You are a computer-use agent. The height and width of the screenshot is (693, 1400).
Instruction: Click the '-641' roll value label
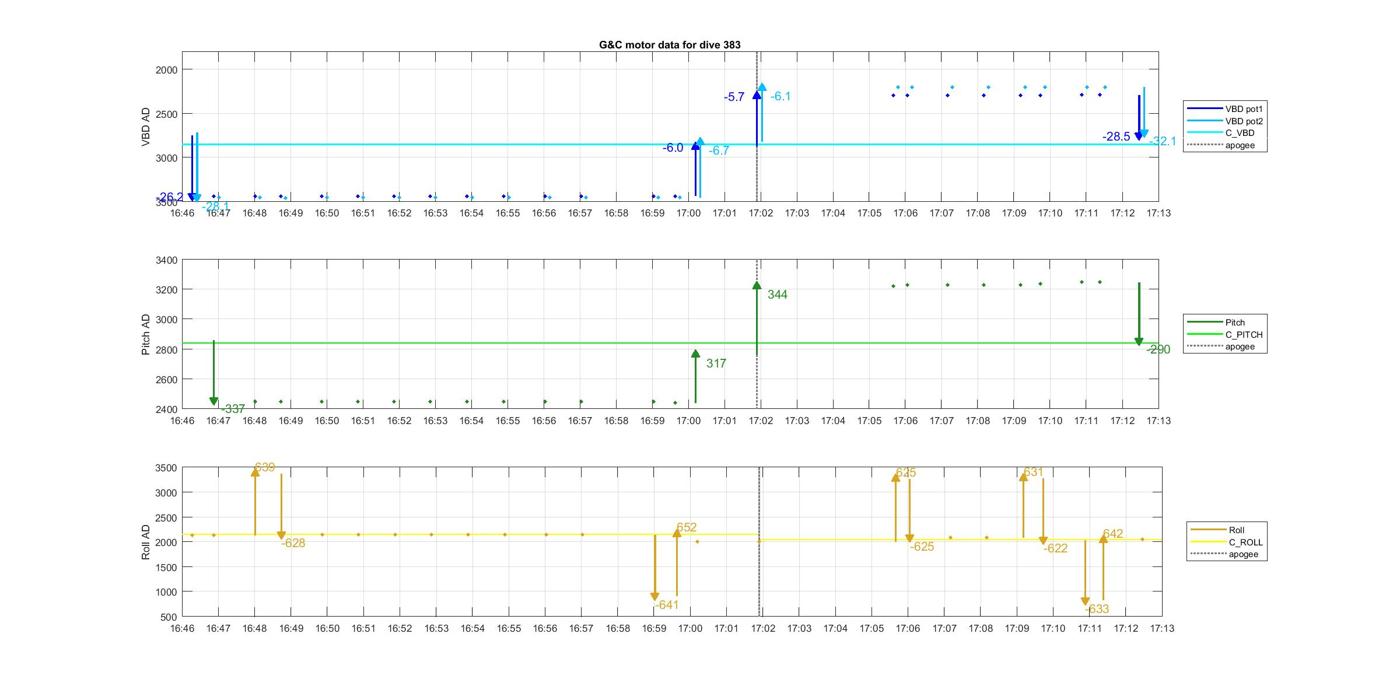(666, 605)
